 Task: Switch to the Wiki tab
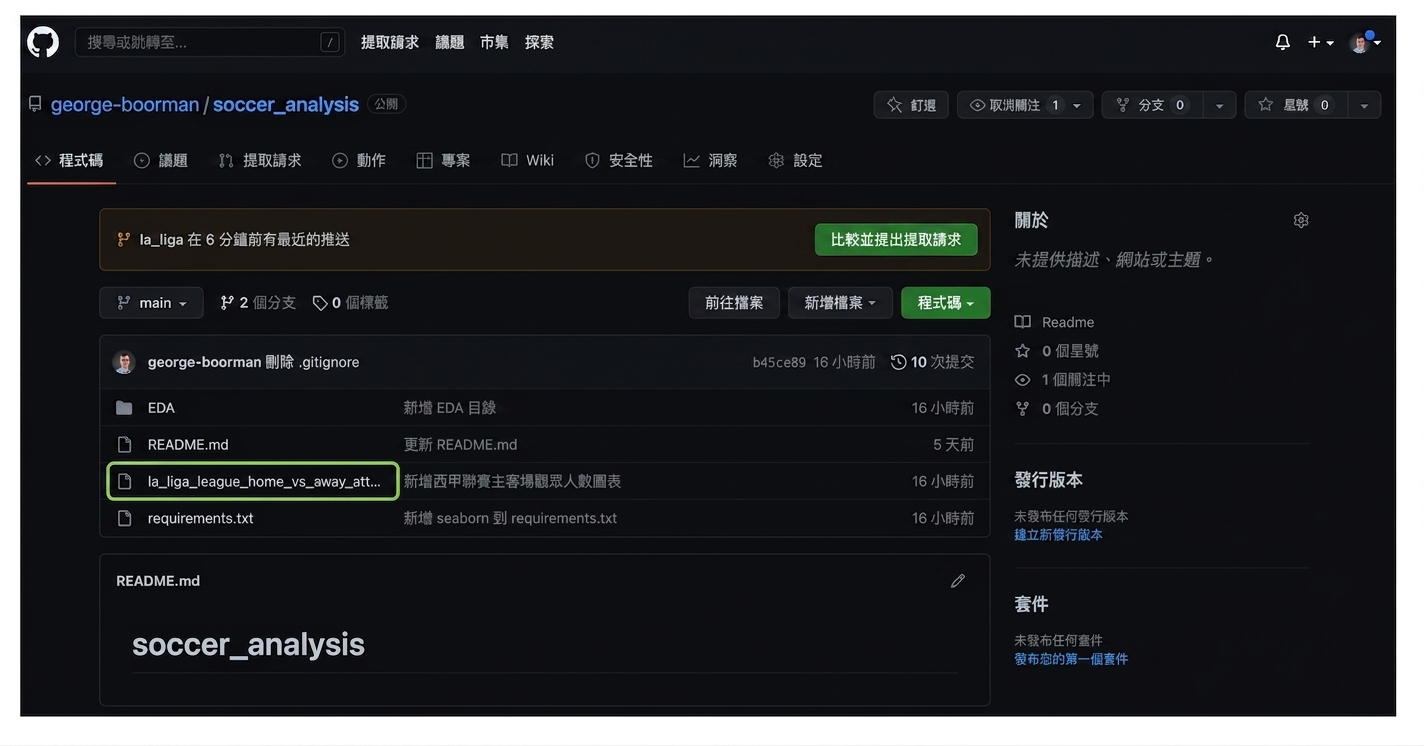pyautogui.click(x=528, y=160)
